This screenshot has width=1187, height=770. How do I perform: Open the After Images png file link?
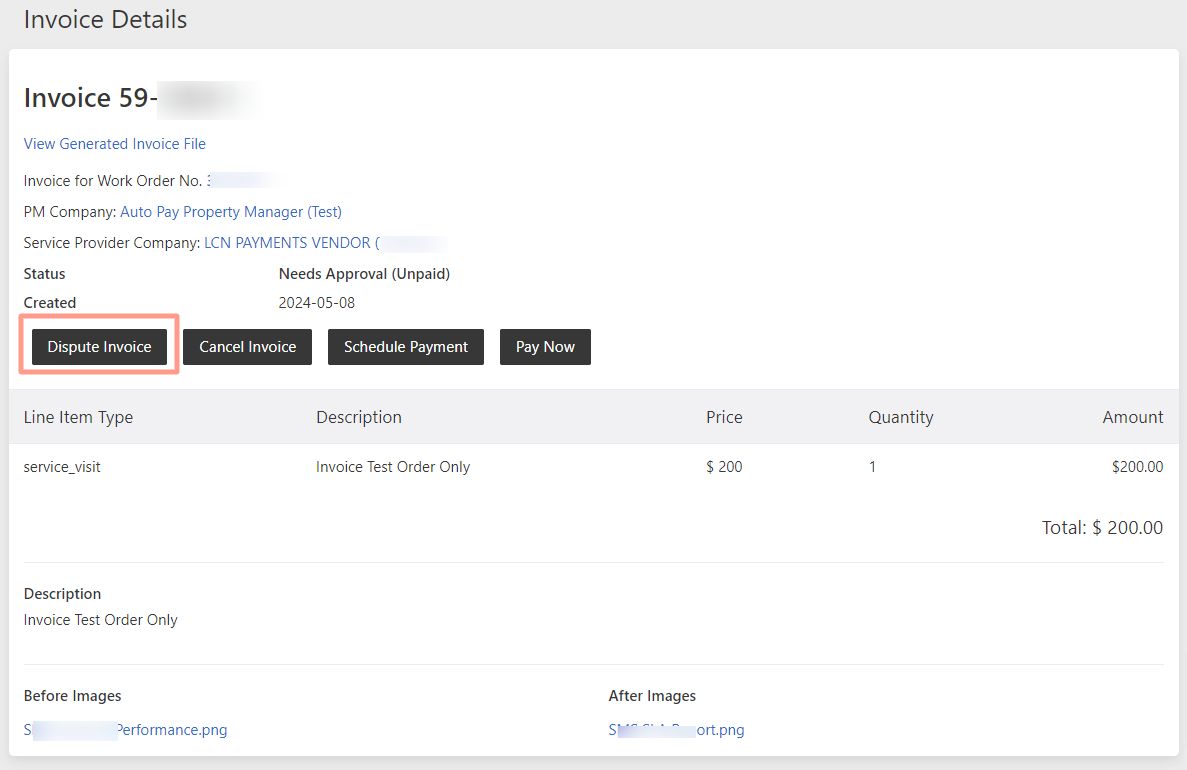677,730
